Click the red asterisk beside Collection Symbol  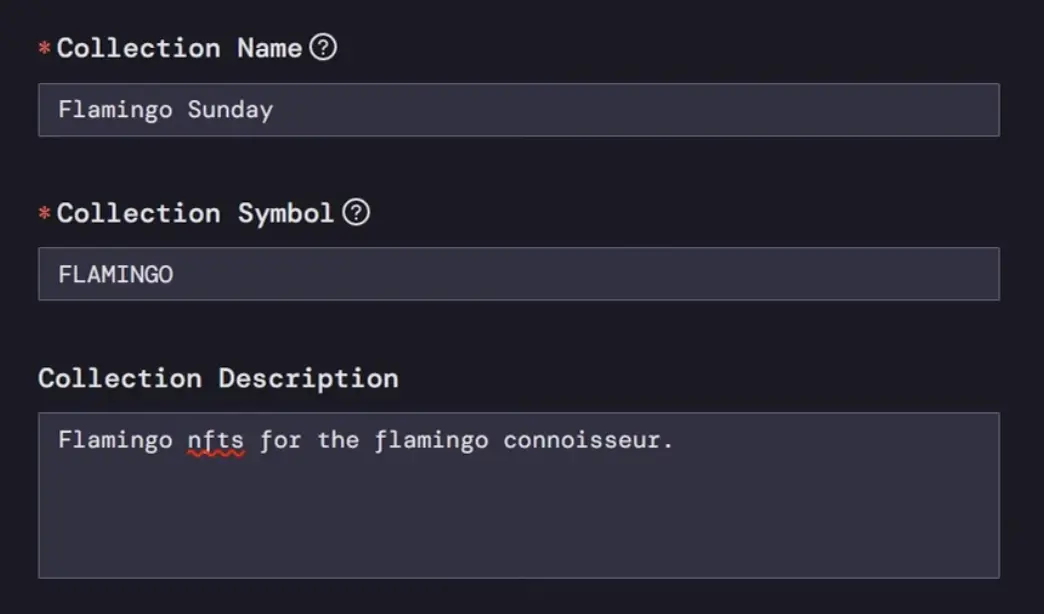point(42,214)
